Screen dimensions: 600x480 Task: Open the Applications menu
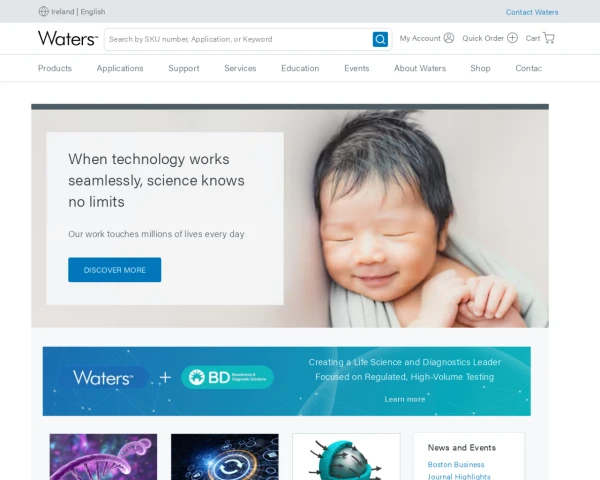pos(120,68)
